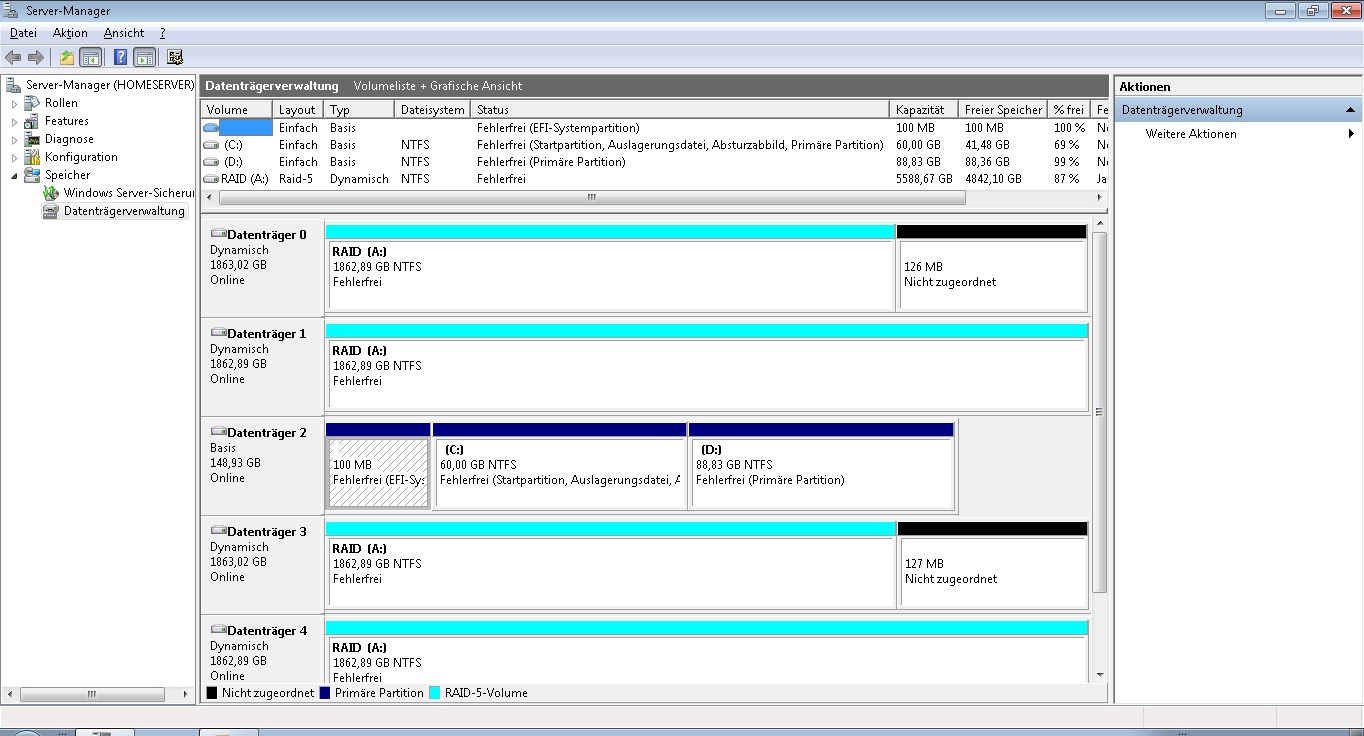The width and height of the screenshot is (1364, 736).
Task: Click the cyan RAID-5-Volume legend swatch
Action: (x=435, y=693)
